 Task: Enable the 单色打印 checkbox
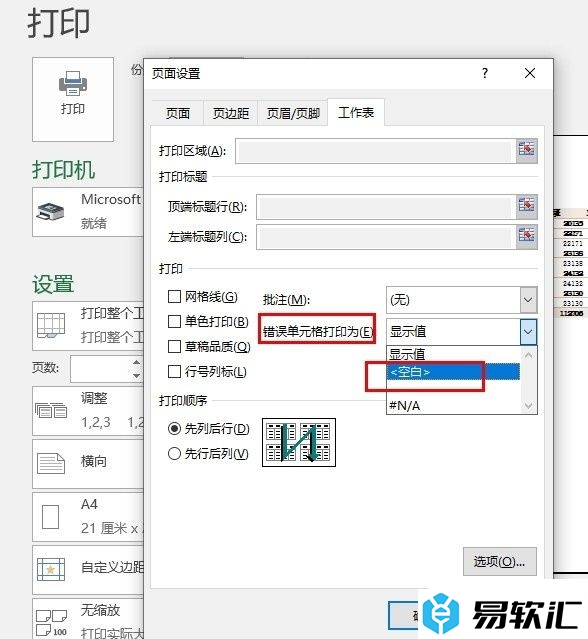coord(174,322)
